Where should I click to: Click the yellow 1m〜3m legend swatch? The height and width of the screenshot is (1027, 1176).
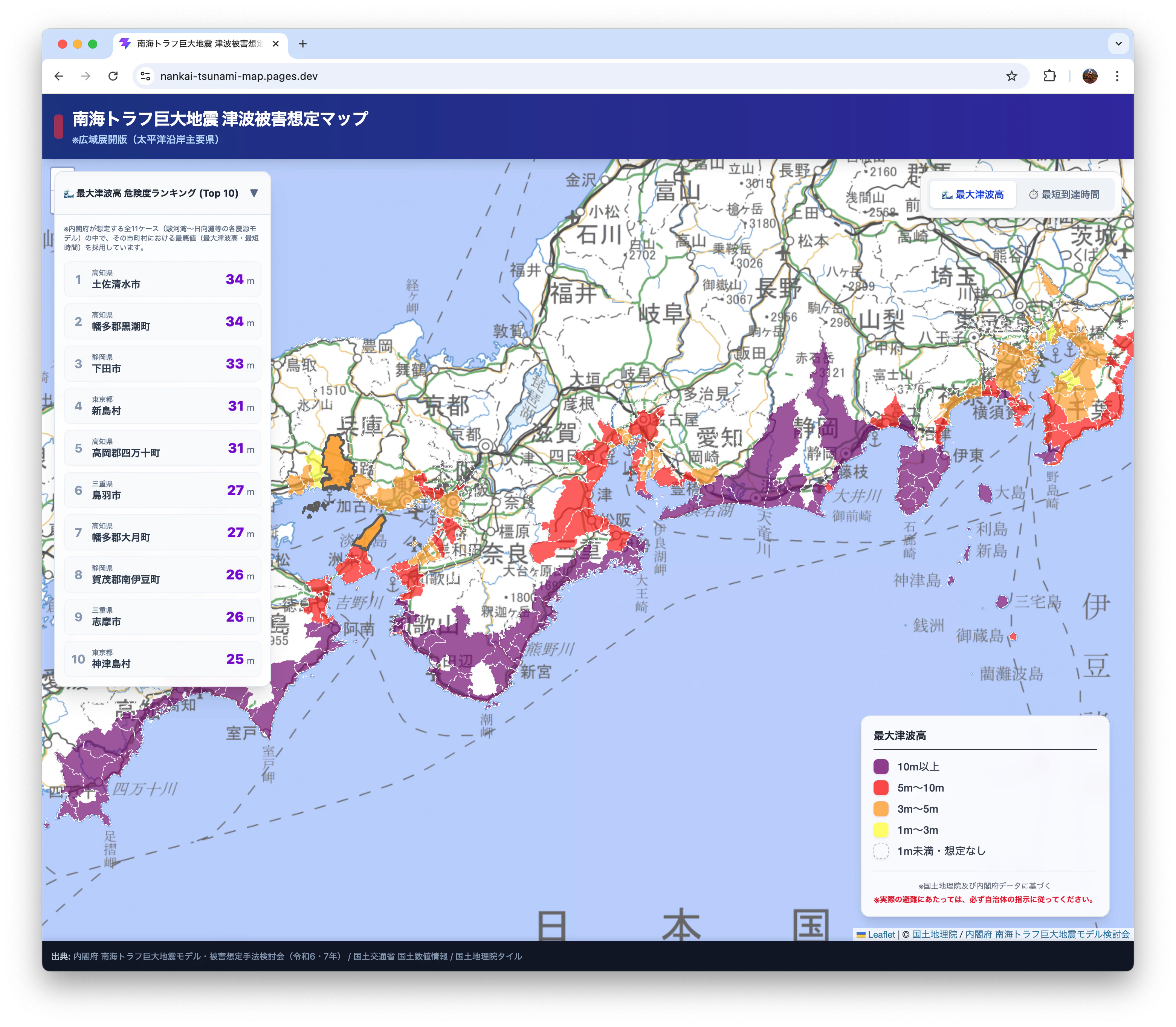pos(881,830)
